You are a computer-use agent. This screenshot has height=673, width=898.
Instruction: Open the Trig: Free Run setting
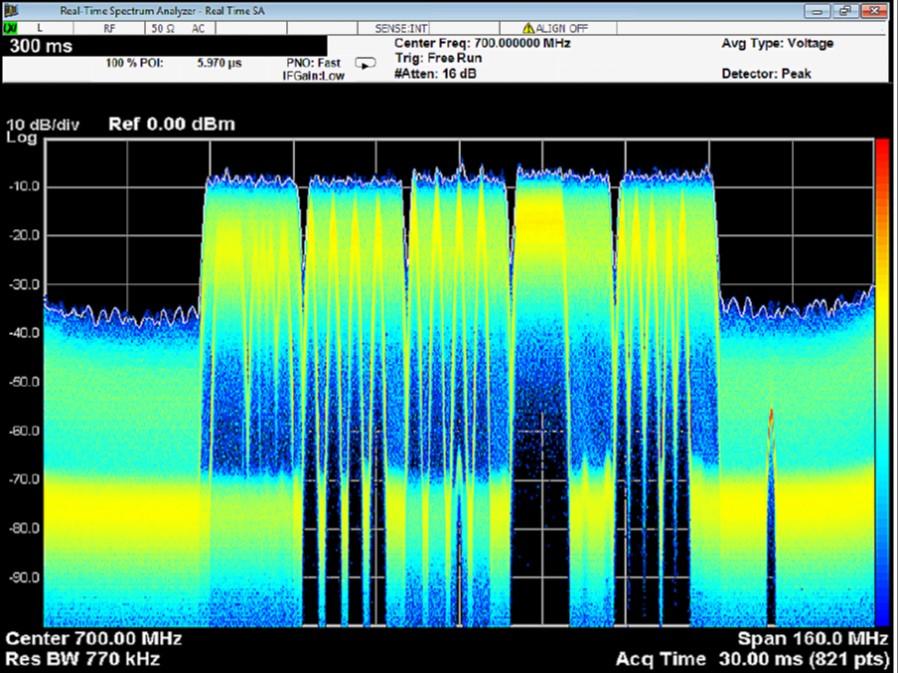(x=439, y=58)
